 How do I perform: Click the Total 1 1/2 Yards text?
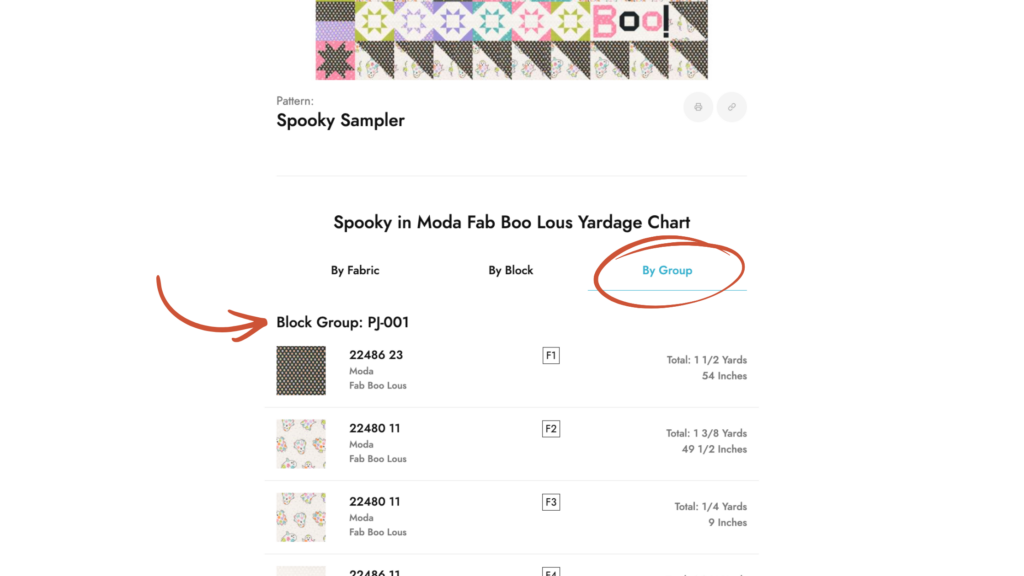pyautogui.click(x=707, y=360)
